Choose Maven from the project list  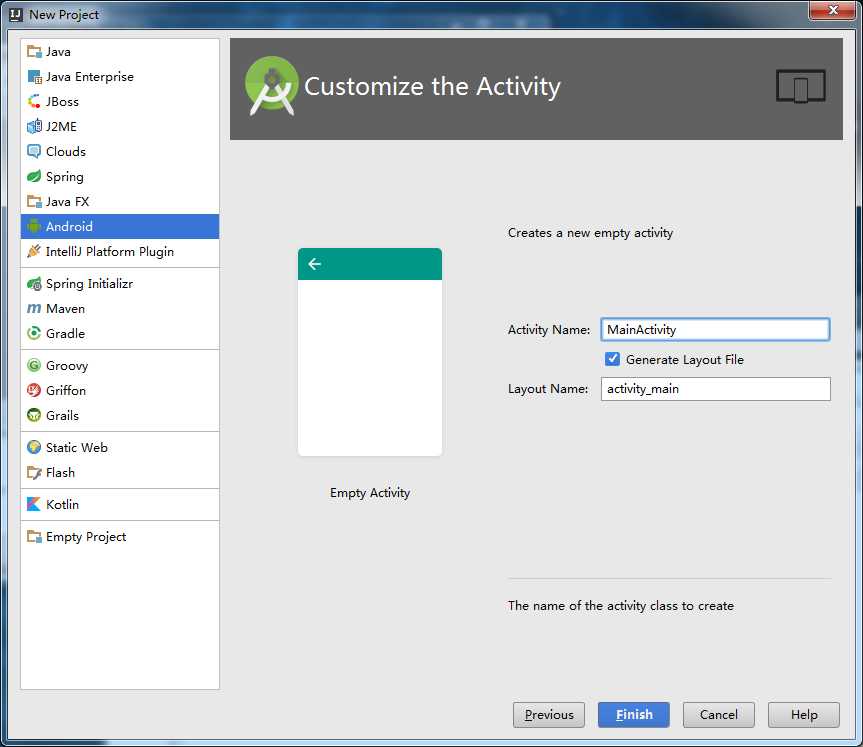(x=119, y=308)
